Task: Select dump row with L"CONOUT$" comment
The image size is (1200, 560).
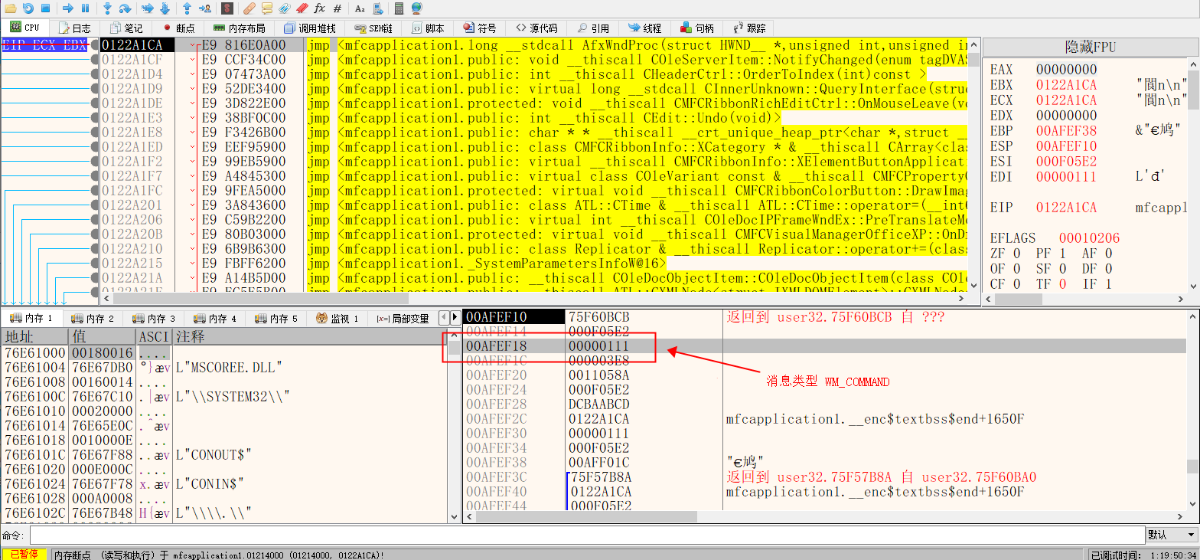Action: (x=226, y=454)
